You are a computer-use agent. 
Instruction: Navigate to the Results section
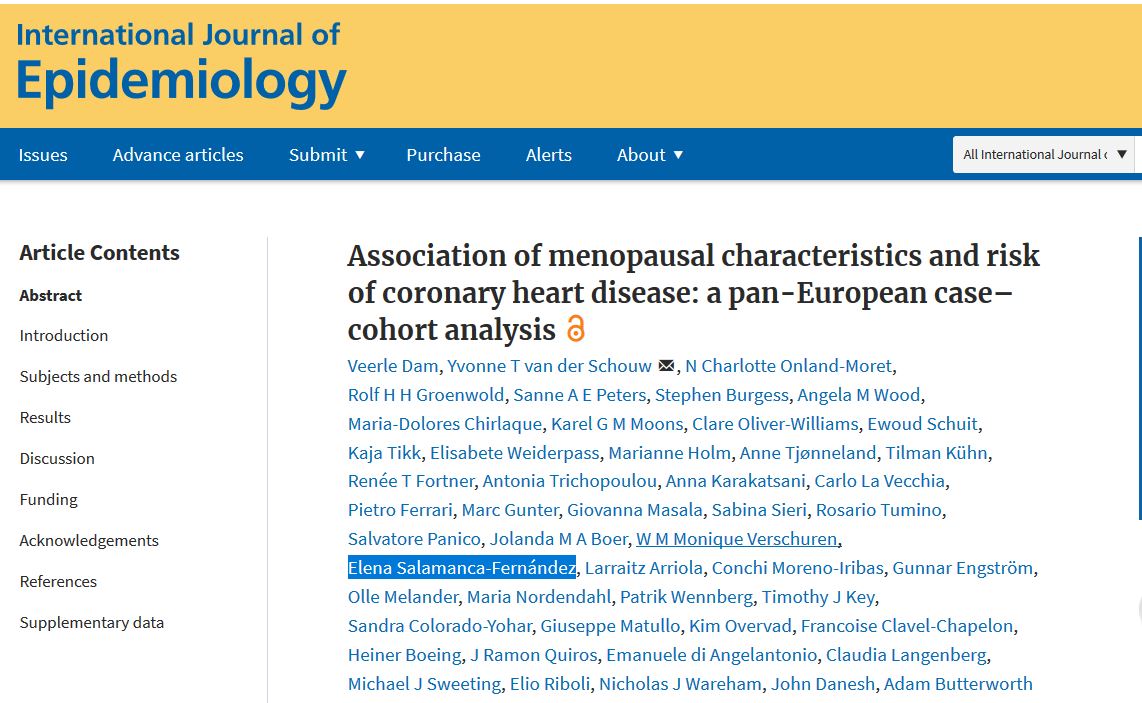tap(45, 418)
